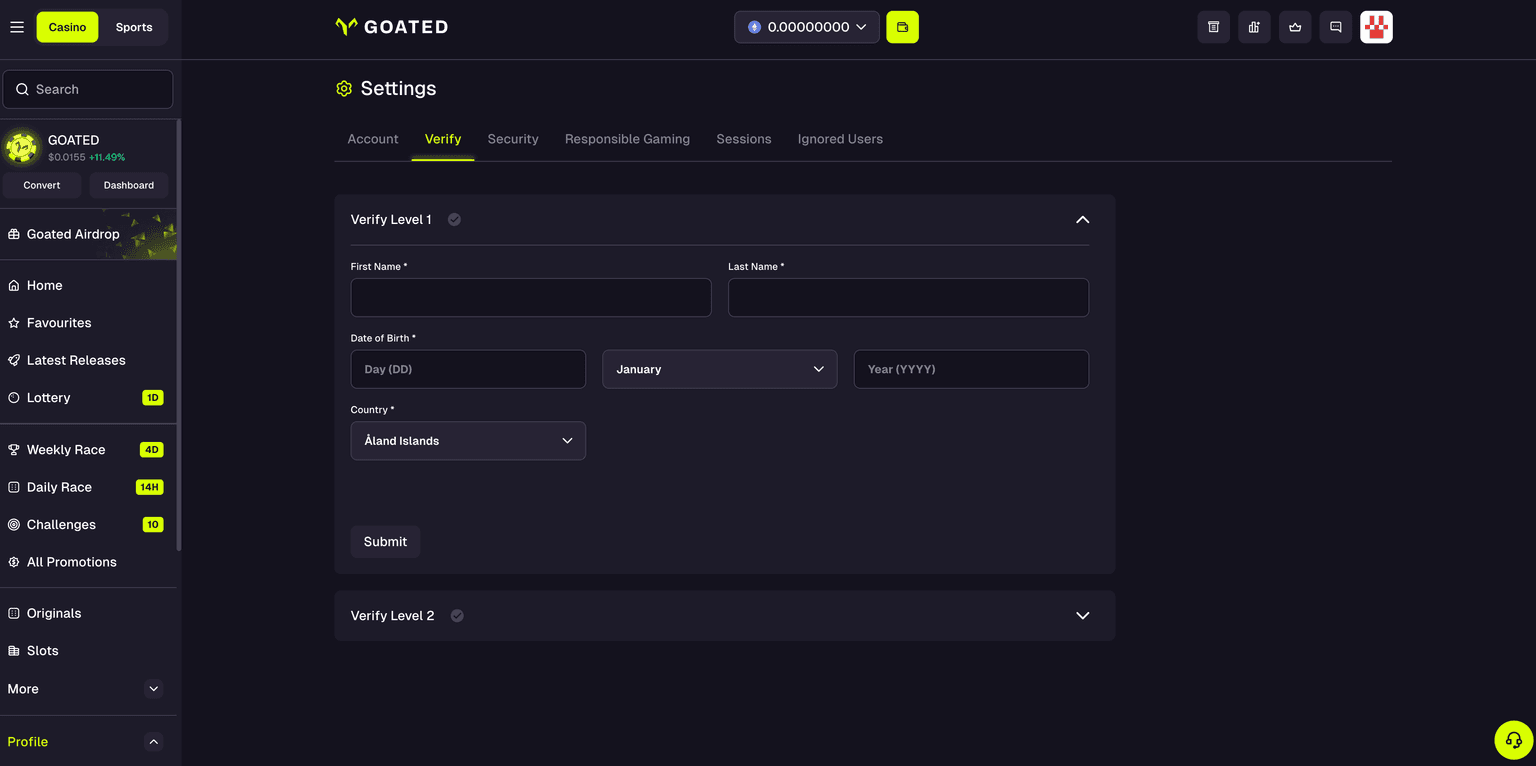Open the birth month dropdown showing January

point(720,369)
